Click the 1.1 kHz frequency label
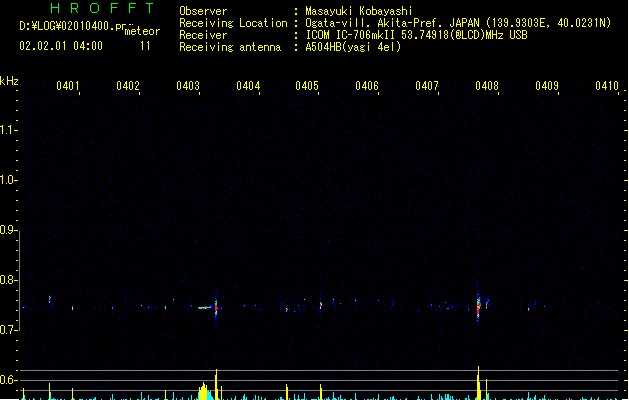Image resolution: width=629 pixels, height=400 pixels. pos(8,130)
